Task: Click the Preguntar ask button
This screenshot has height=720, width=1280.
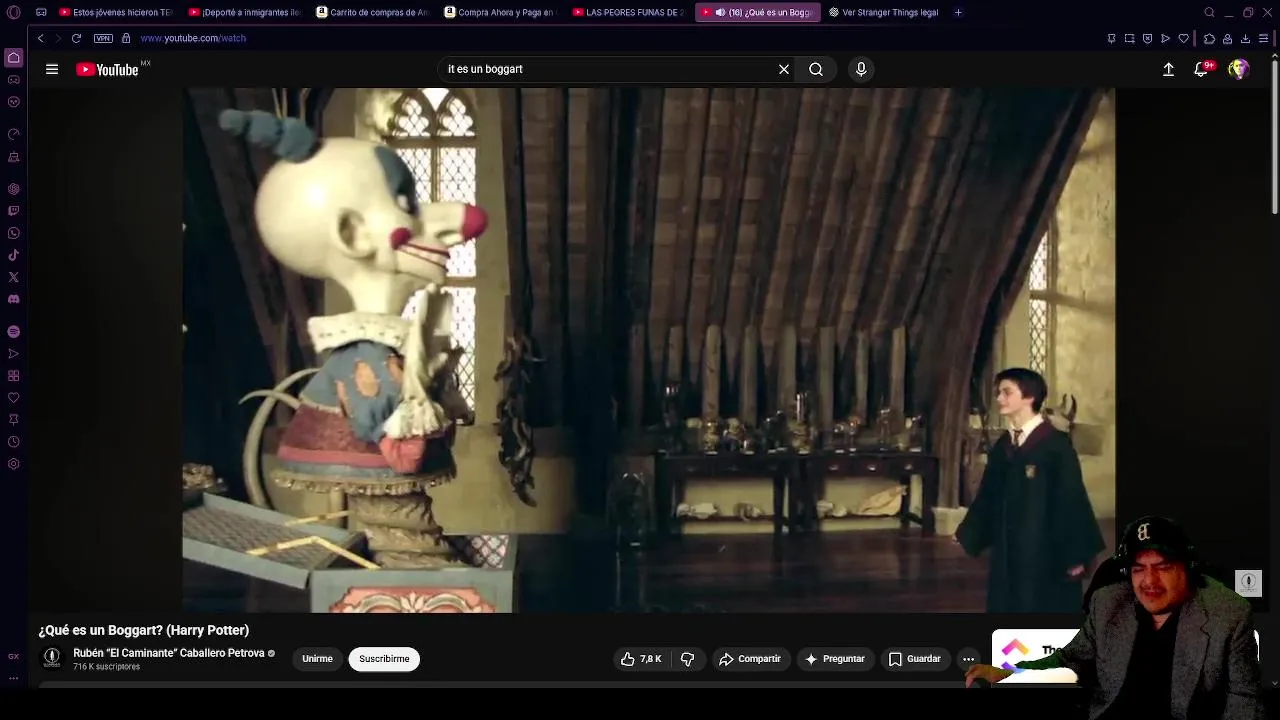Action: click(x=834, y=659)
